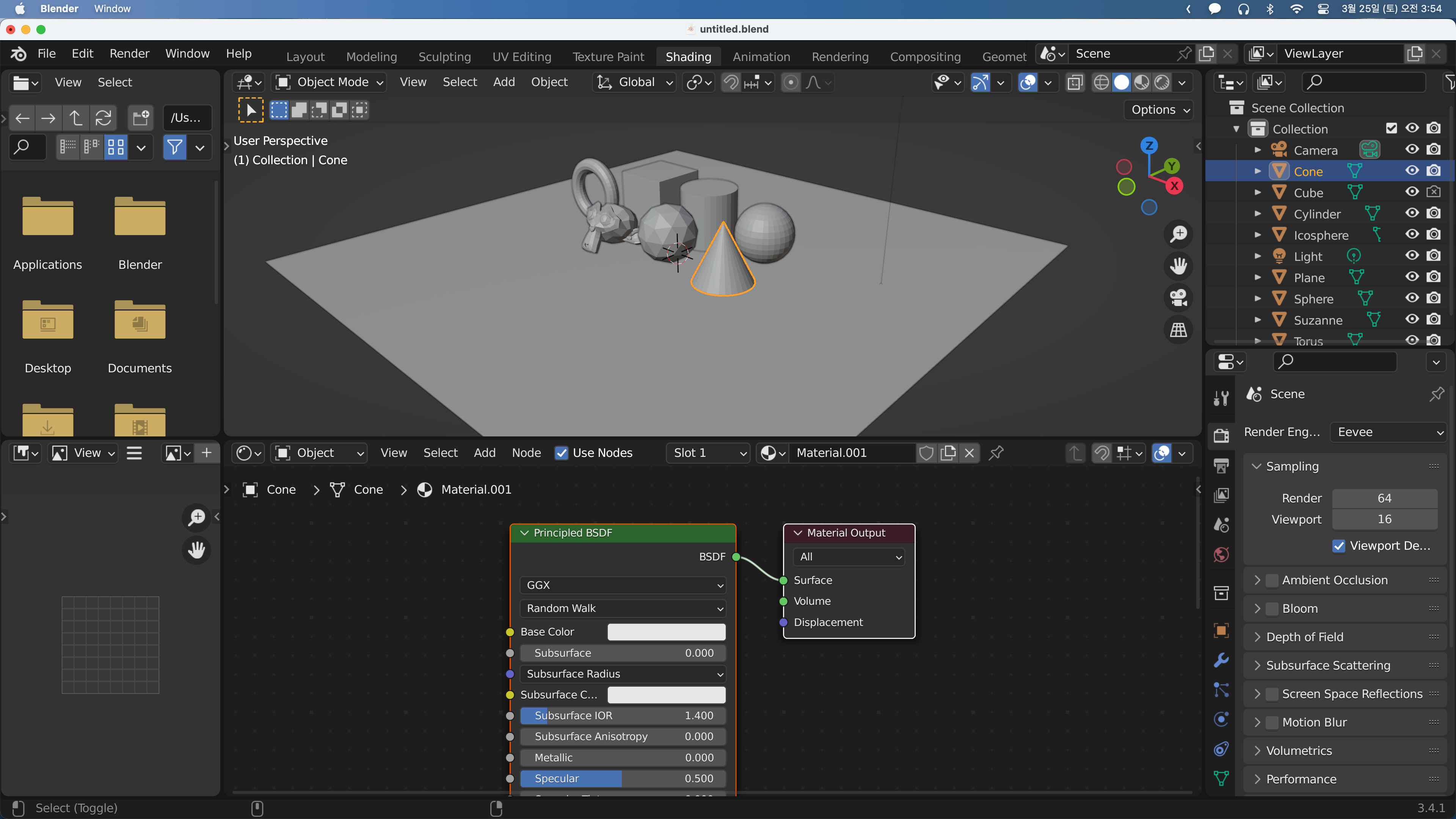1456x819 pixels.
Task: Select the Cylinder object in outliner
Action: point(1317,213)
